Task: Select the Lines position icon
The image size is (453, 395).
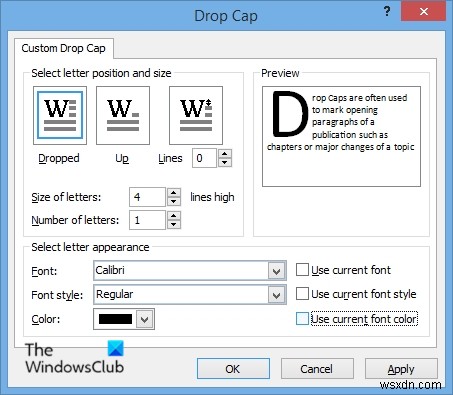Action: click(x=196, y=115)
